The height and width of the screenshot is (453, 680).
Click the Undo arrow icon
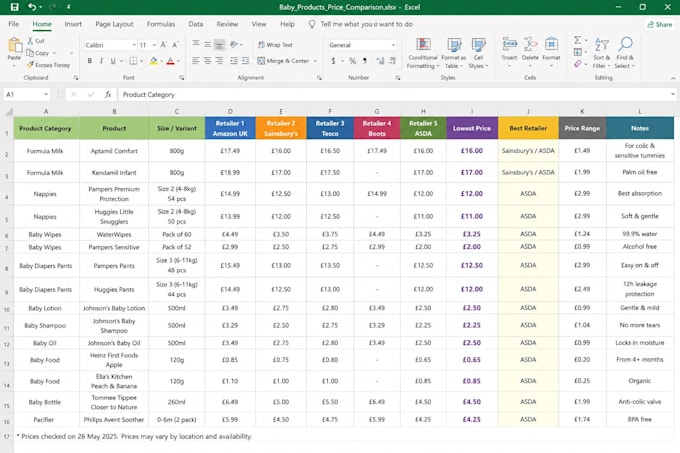pos(32,7)
